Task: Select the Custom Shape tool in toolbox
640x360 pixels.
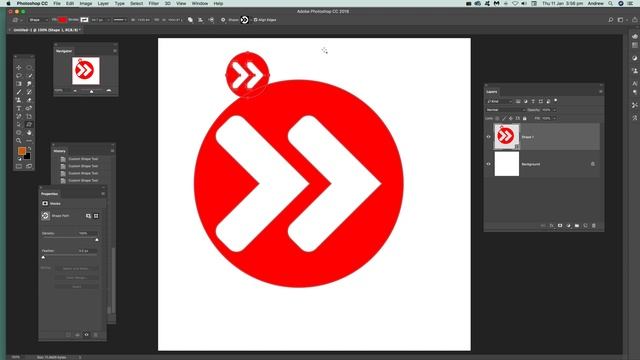Action: pos(29,124)
